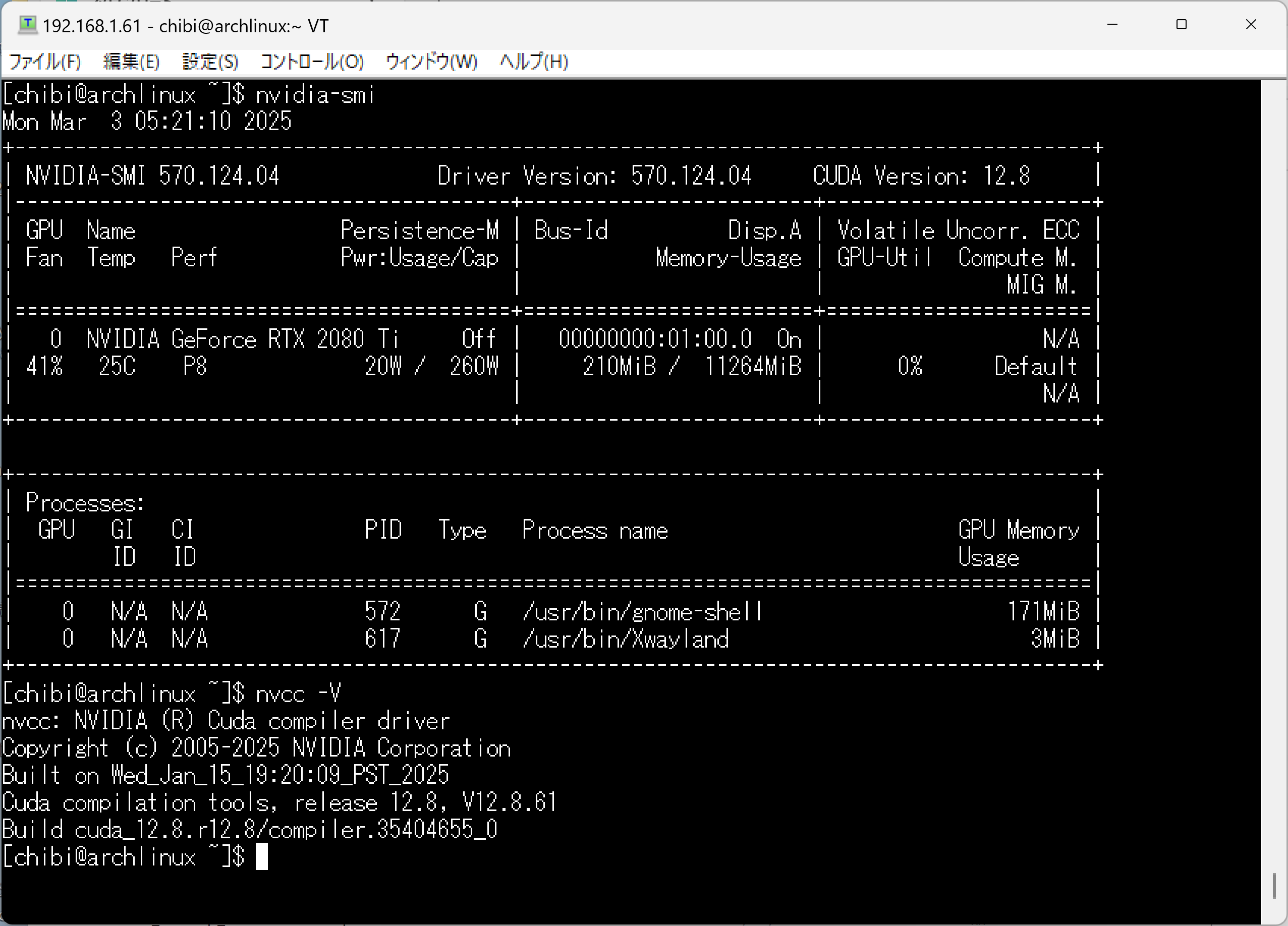Open the ウィンドウ(W) menu
The width and height of the screenshot is (1288, 926).
(x=432, y=62)
